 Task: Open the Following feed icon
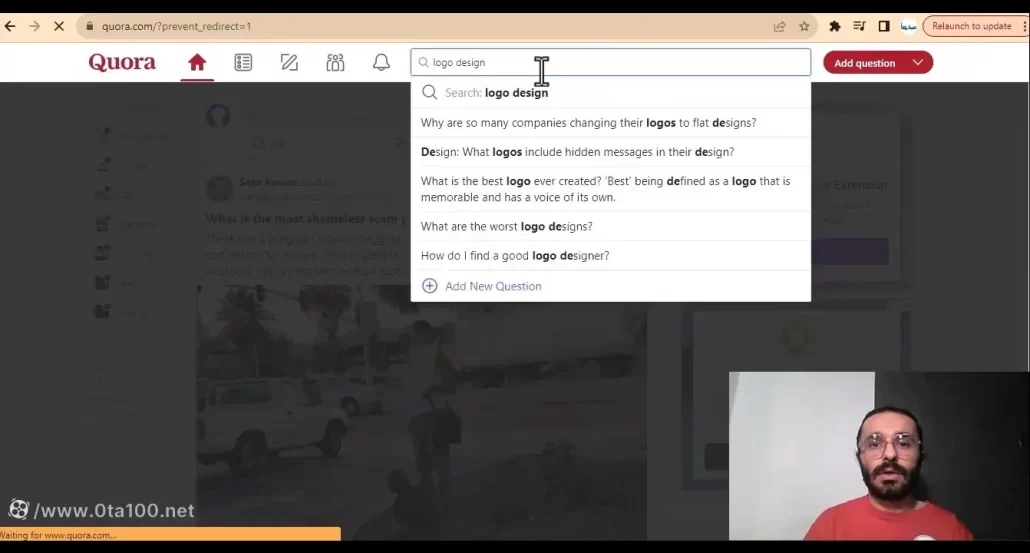[x=243, y=63]
